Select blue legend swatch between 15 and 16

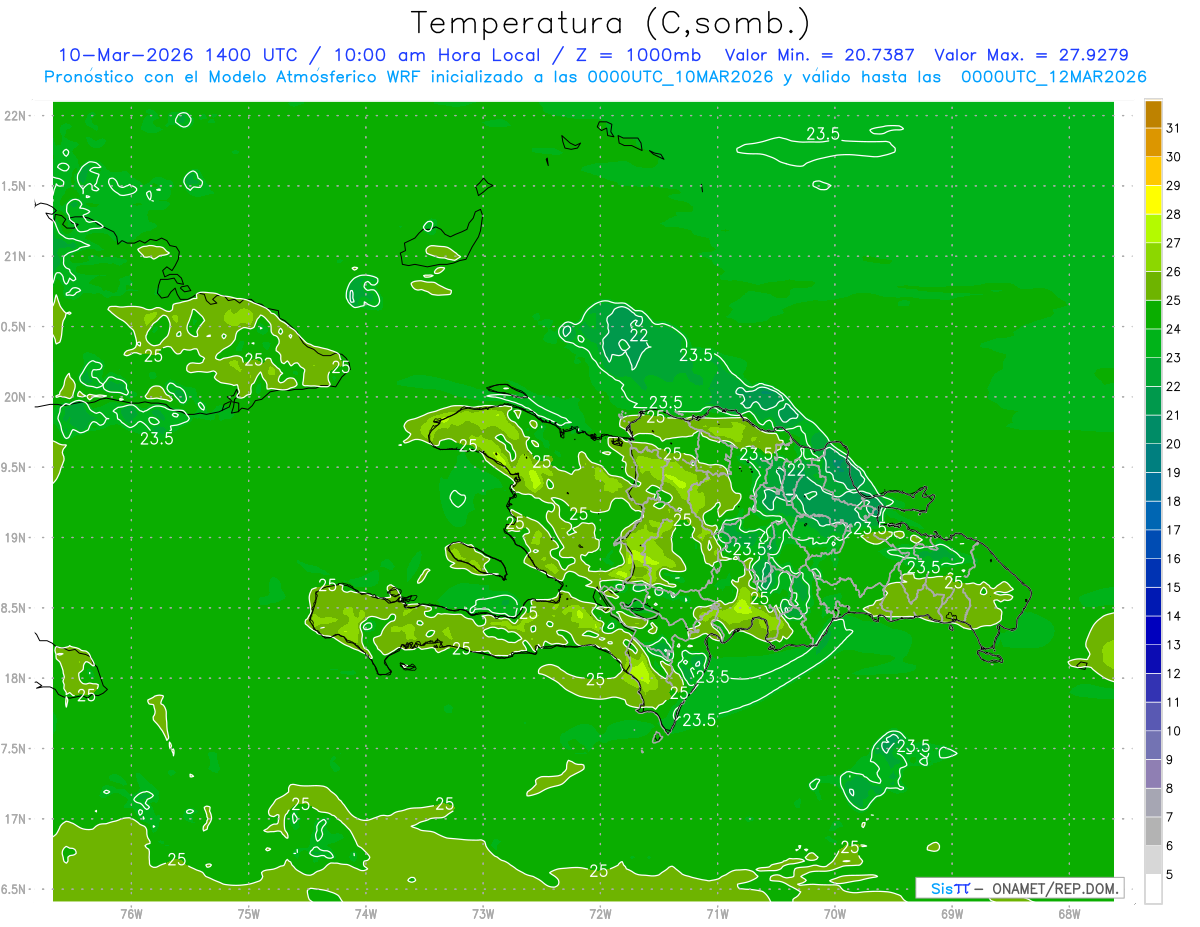click(1153, 574)
